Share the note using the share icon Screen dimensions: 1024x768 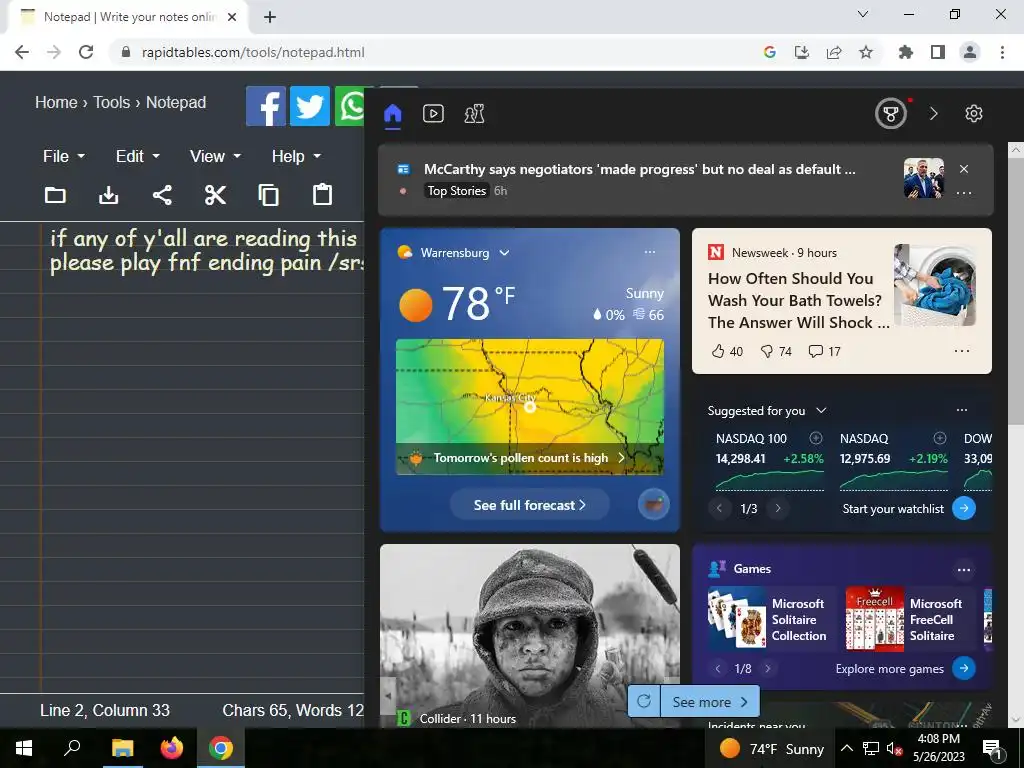click(x=162, y=195)
